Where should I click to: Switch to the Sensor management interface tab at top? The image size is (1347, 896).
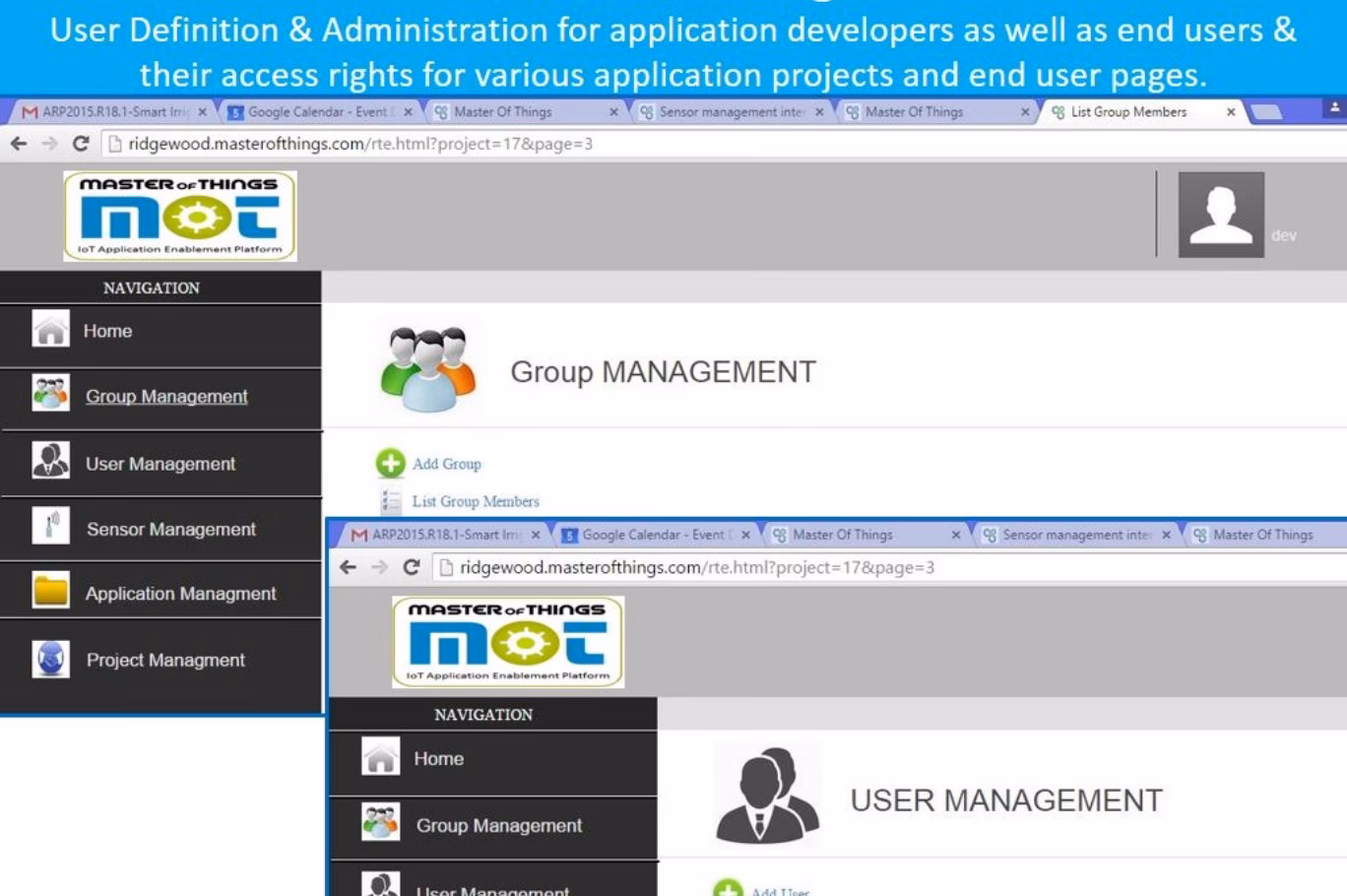731,112
